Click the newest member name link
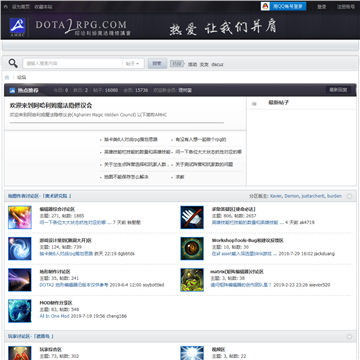 [185, 90]
